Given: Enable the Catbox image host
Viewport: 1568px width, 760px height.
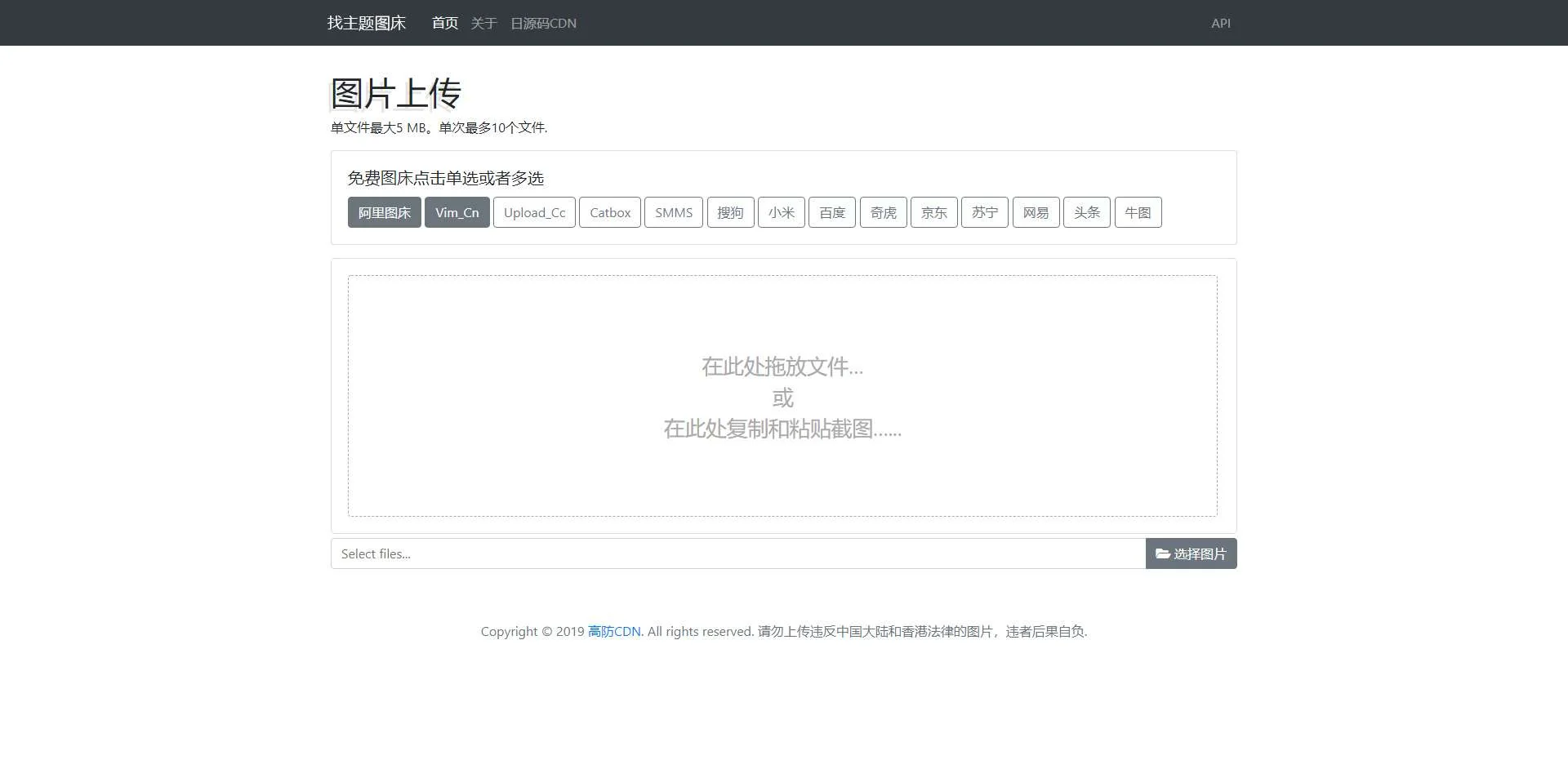Looking at the screenshot, I should click(x=610, y=213).
